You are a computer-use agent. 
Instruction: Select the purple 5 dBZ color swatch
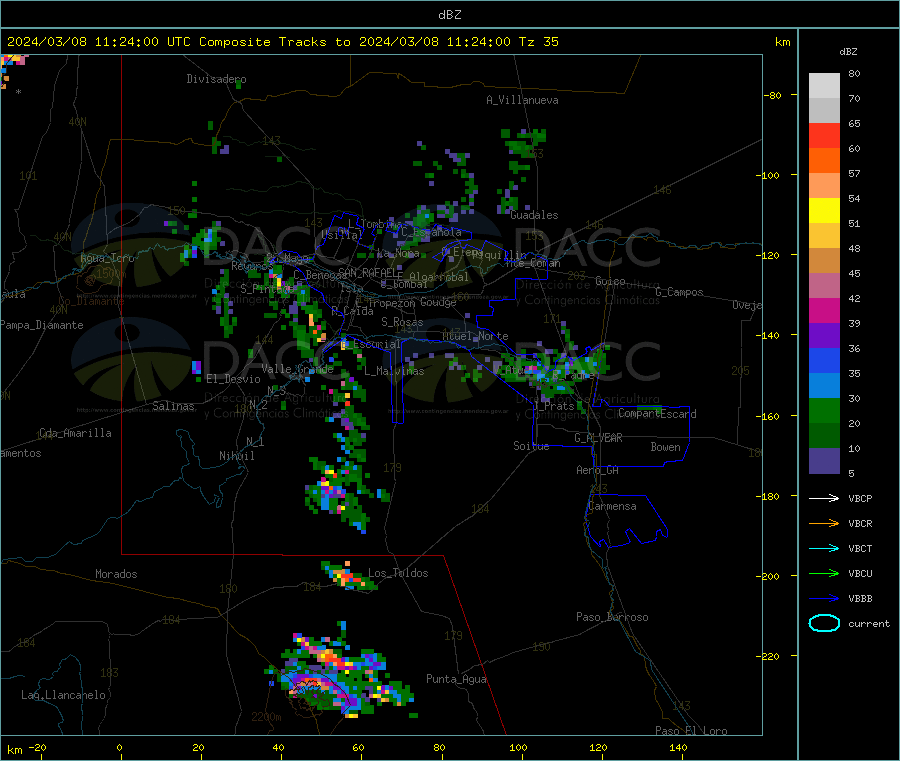coord(824,461)
